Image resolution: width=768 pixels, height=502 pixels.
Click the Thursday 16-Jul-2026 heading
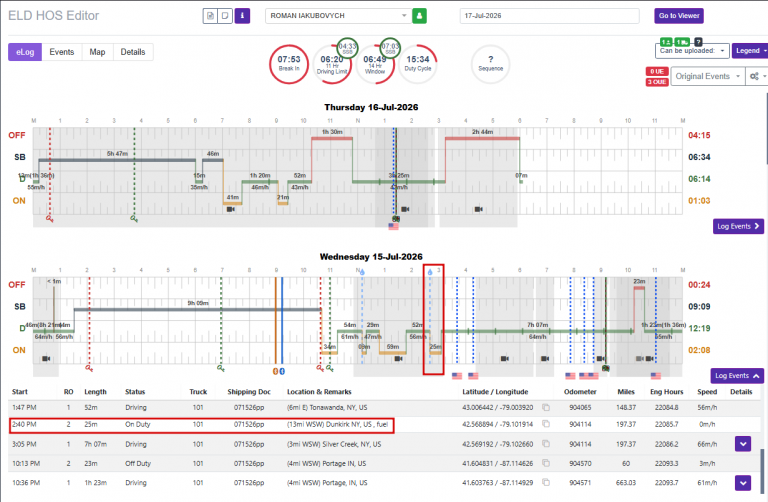[x=371, y=107]
